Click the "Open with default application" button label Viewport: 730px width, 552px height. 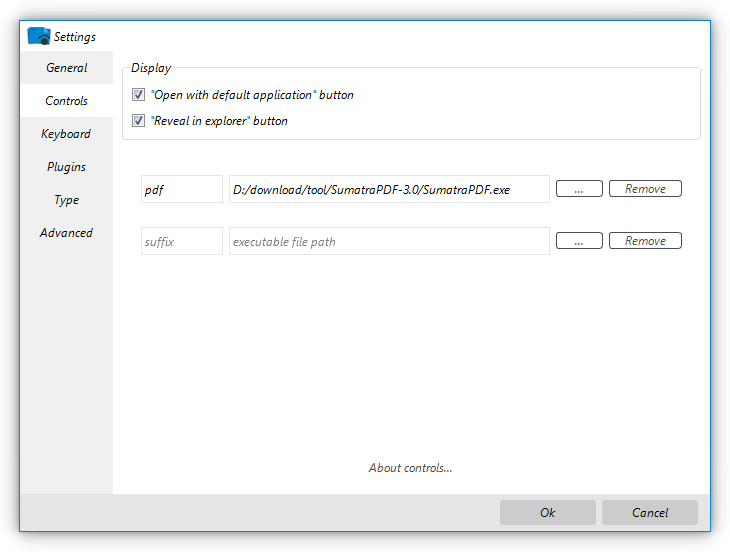252,95
